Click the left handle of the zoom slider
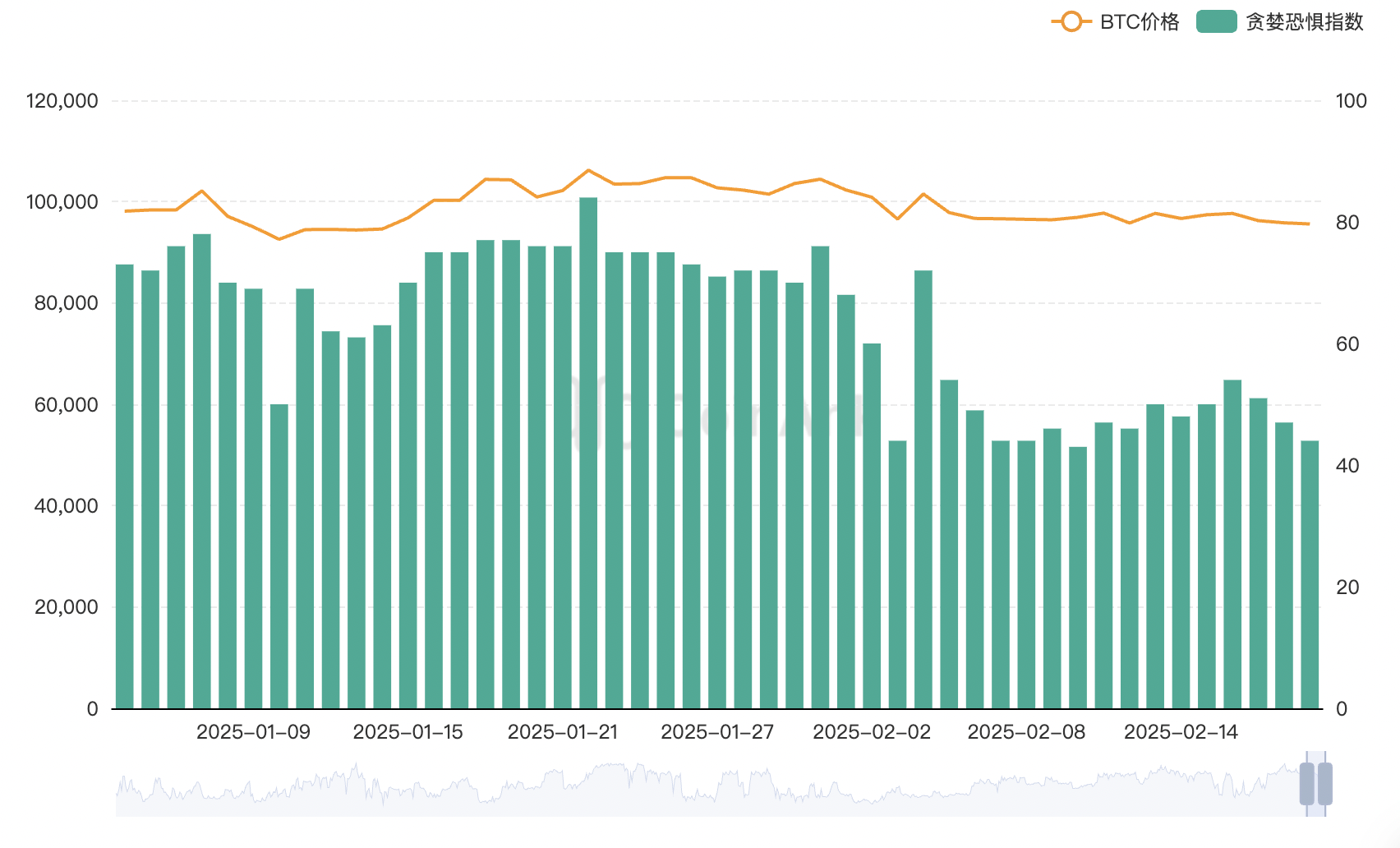 [1306, 784]
